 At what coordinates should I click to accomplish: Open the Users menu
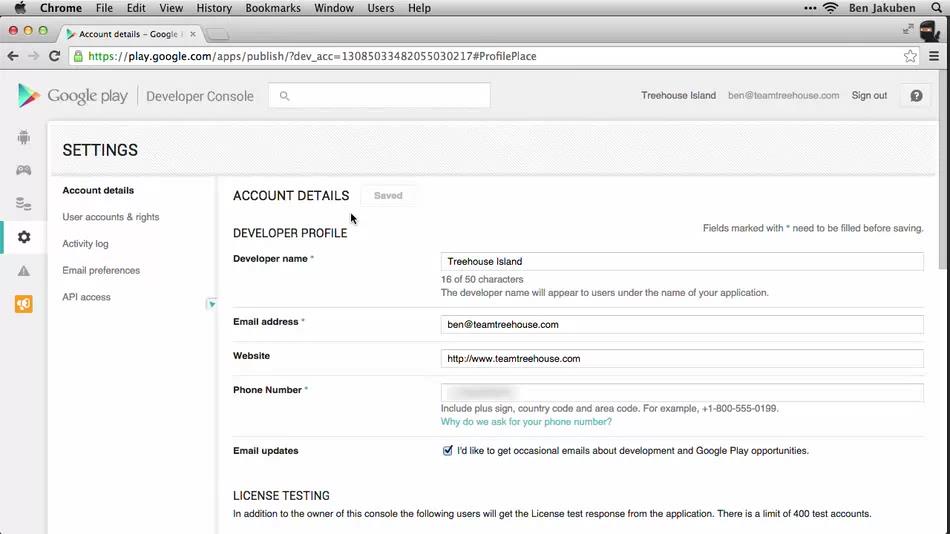(x=380, y=8)
